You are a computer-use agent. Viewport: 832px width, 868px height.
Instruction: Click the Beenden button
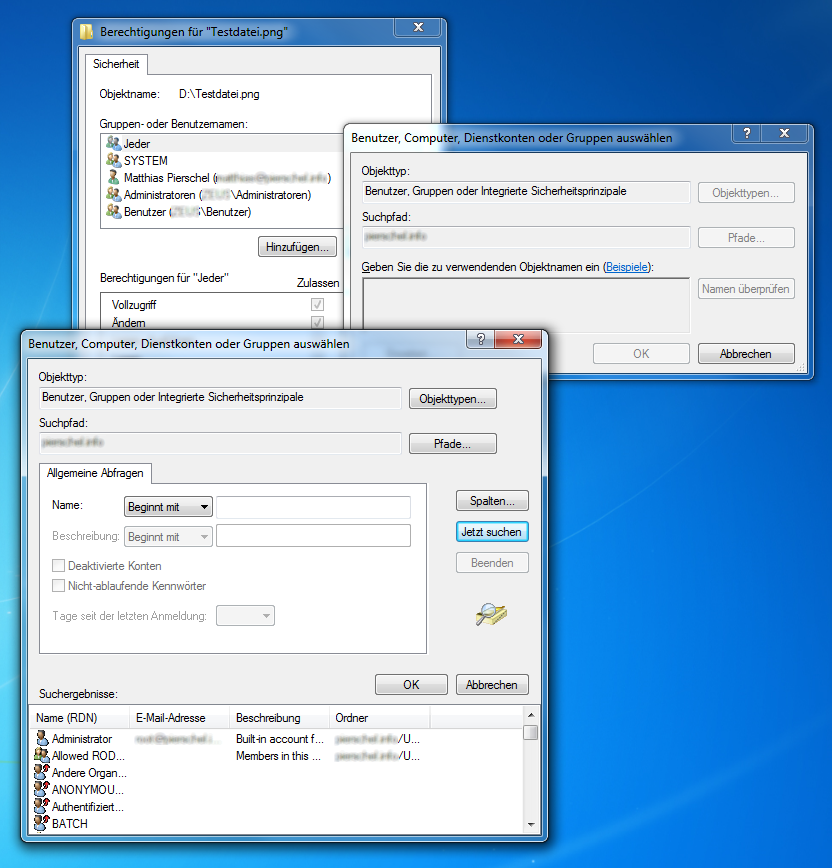pos(492,562)
